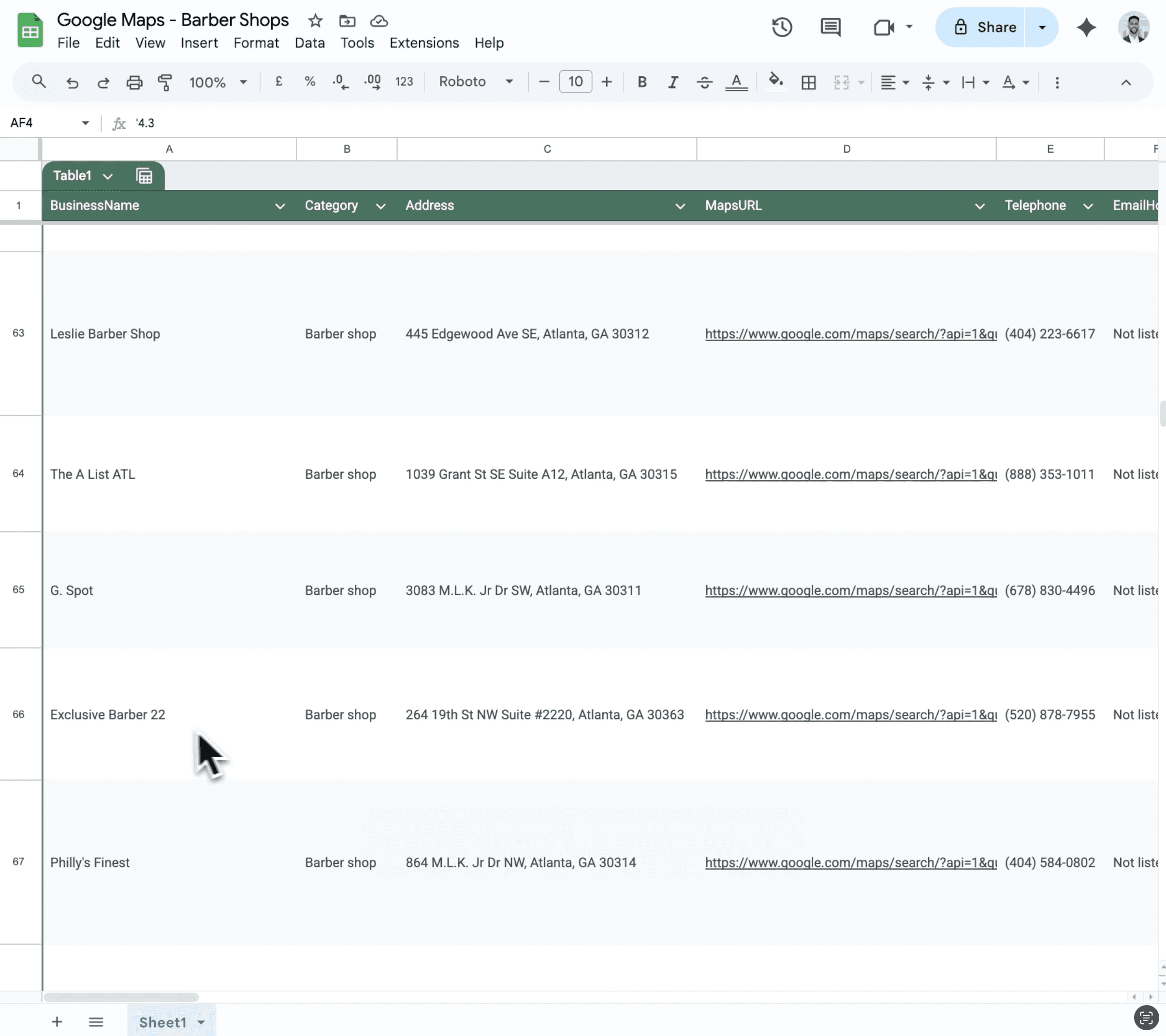
Task: Open the comments icon
Action: pyautogui.click(x=830, y=27)
